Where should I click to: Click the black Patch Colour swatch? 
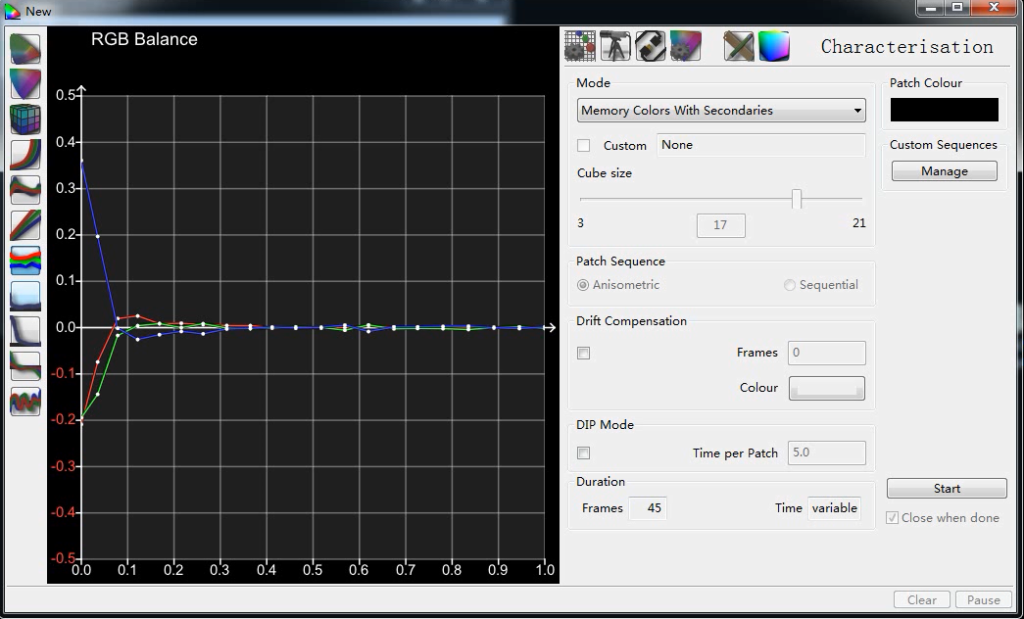tap(944, 110)
